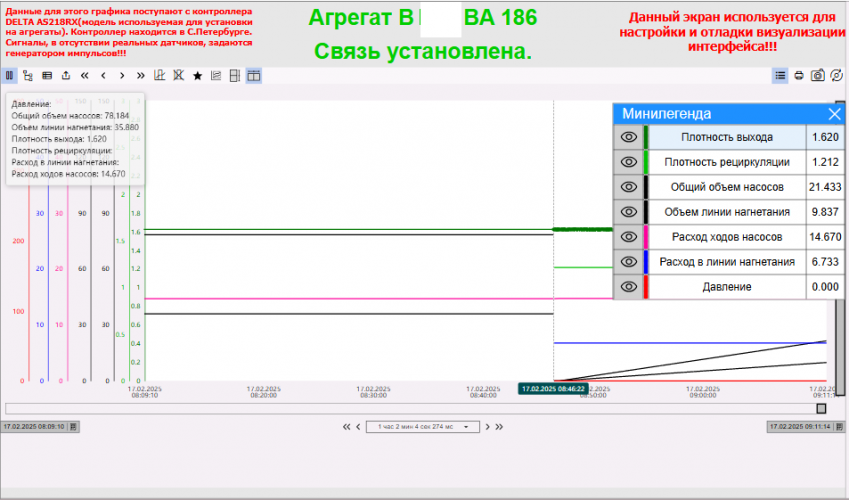Click the refresh/sync icon at top right
The height and width of the screenshot is (500, 849).
coord(836,75)
